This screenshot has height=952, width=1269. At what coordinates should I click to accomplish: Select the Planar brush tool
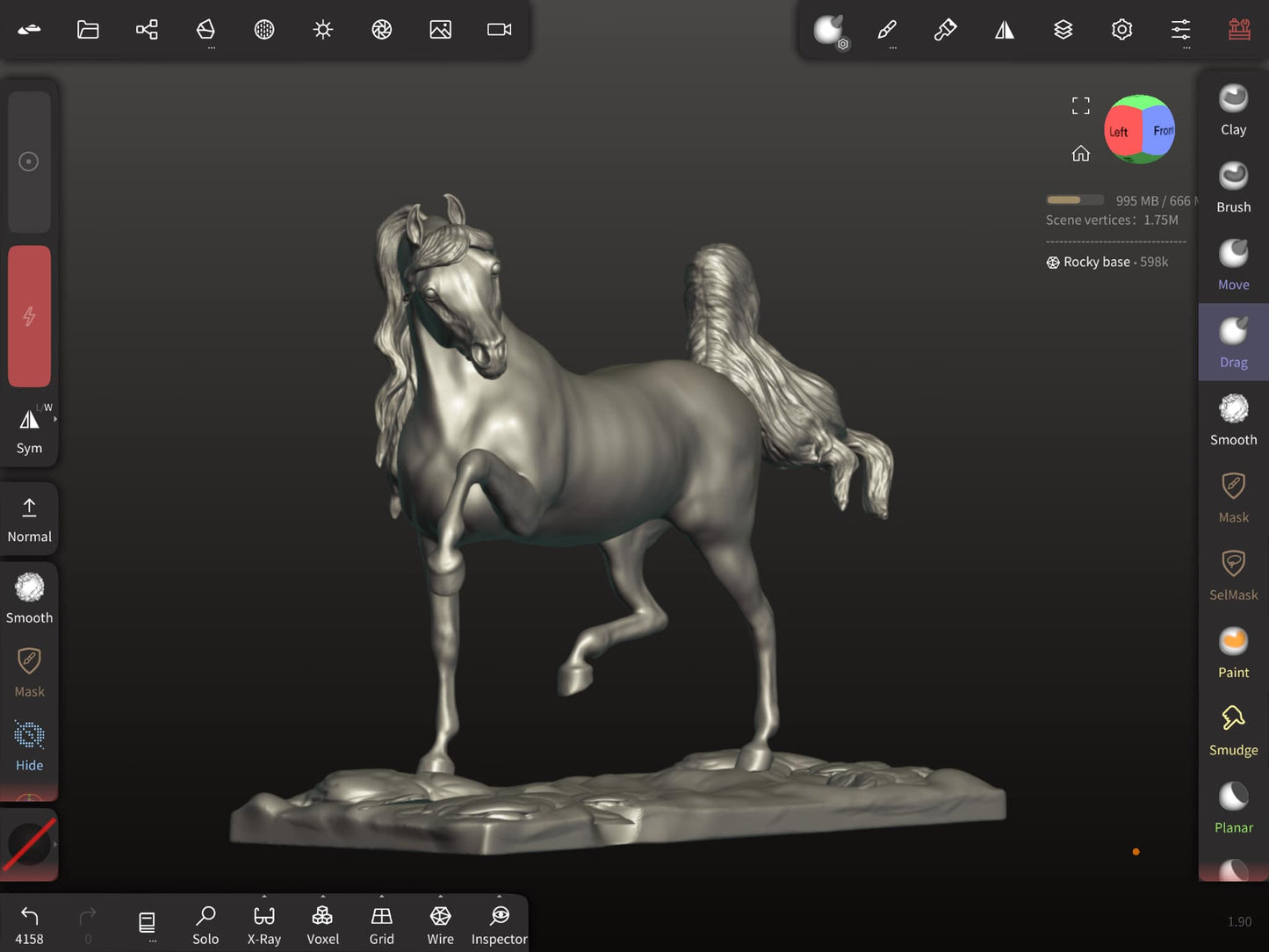tap(1233, 807)
